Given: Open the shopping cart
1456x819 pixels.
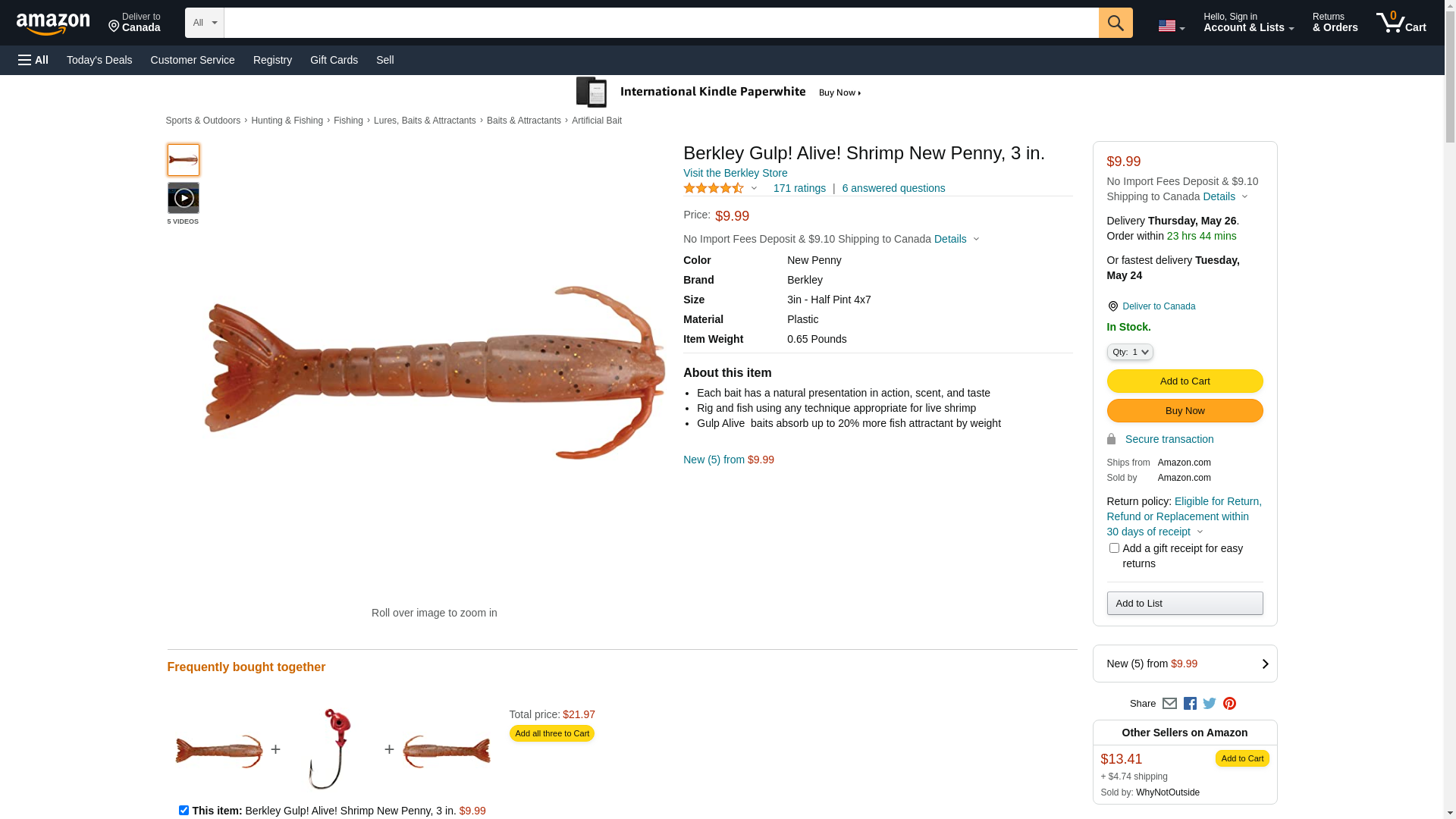Looking at the screenshot, I should 1401,23.
